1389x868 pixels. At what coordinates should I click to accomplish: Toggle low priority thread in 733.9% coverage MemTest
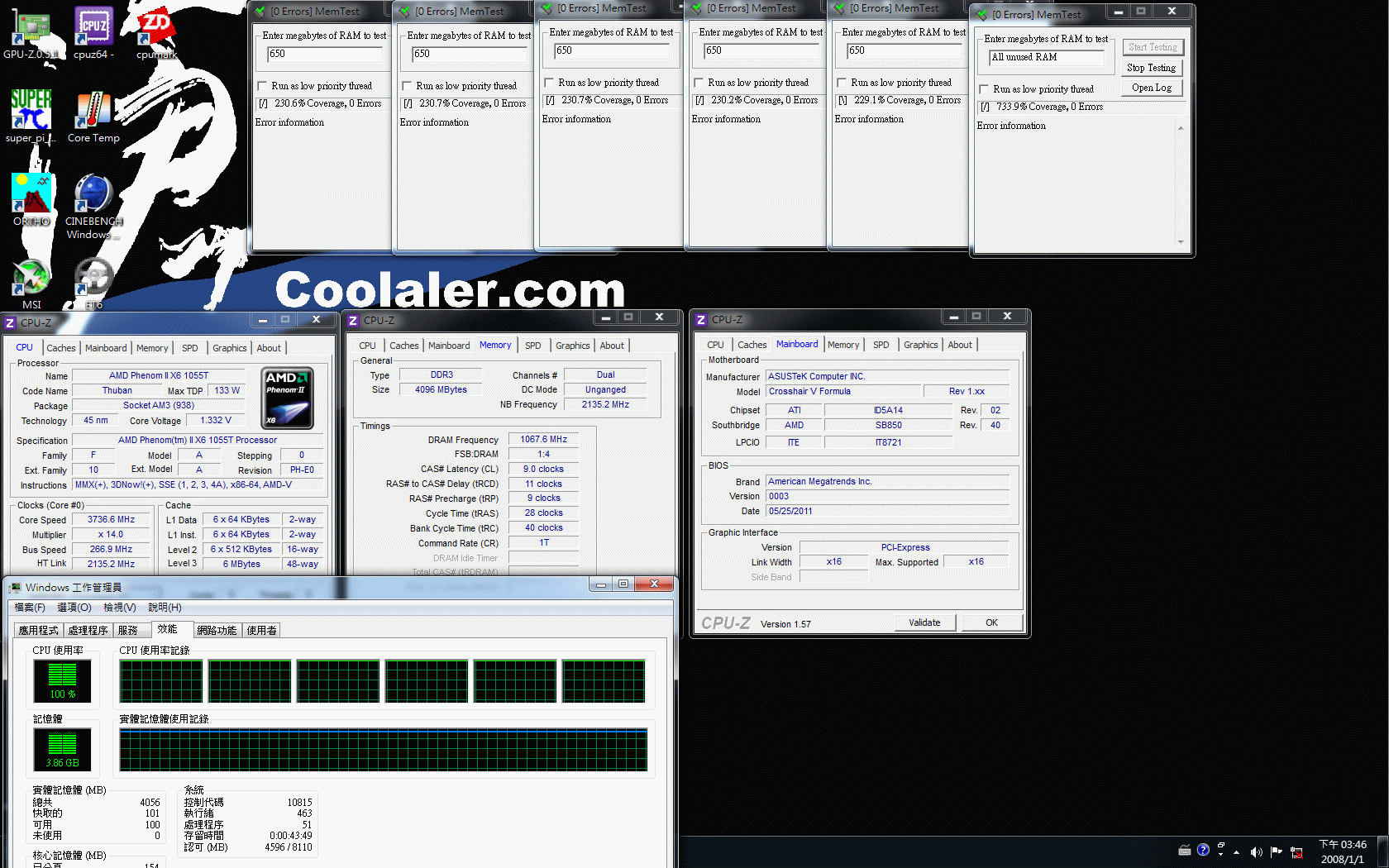tap(984, 89)
